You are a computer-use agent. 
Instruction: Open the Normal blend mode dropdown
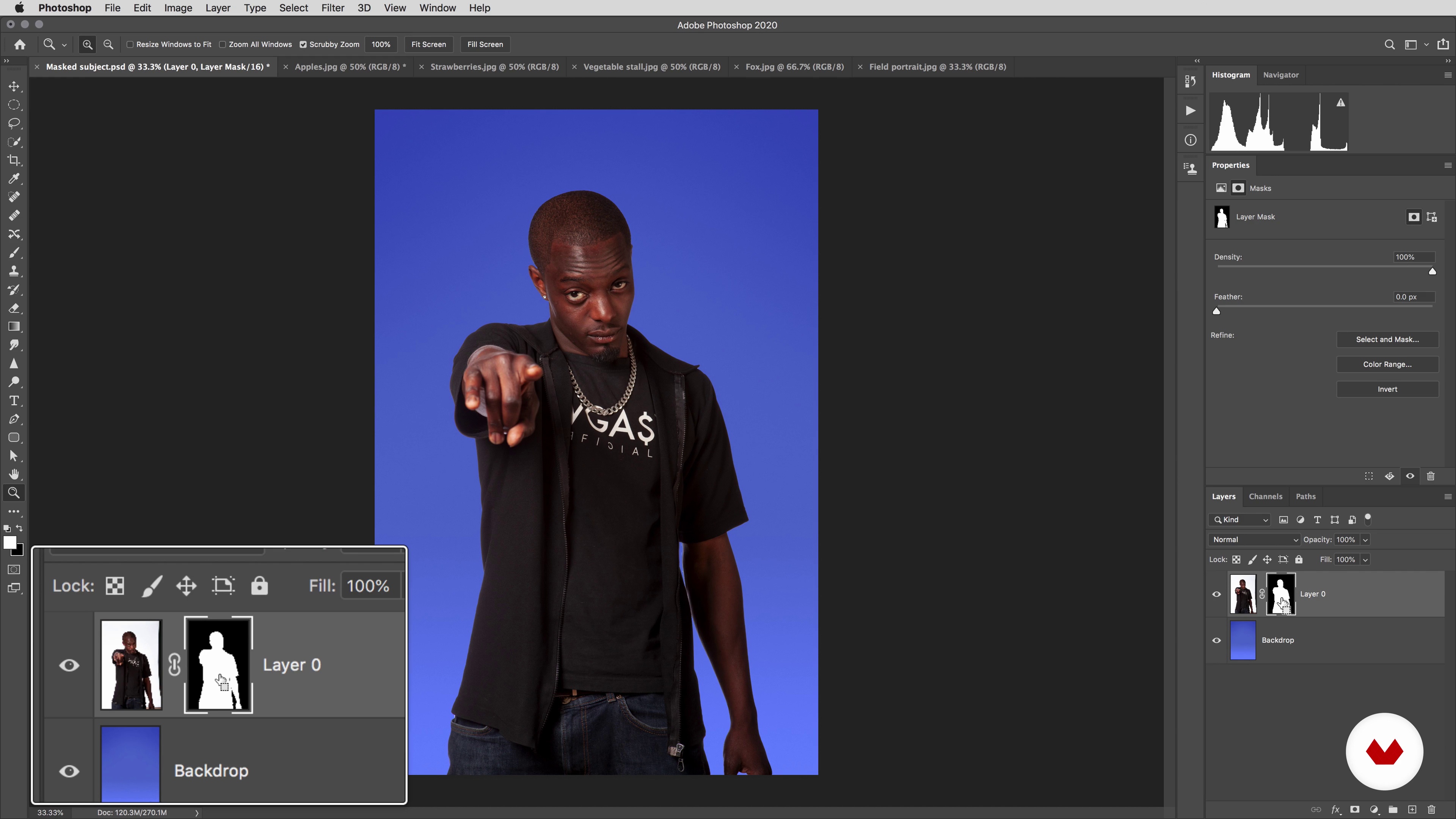(1254, 539)
